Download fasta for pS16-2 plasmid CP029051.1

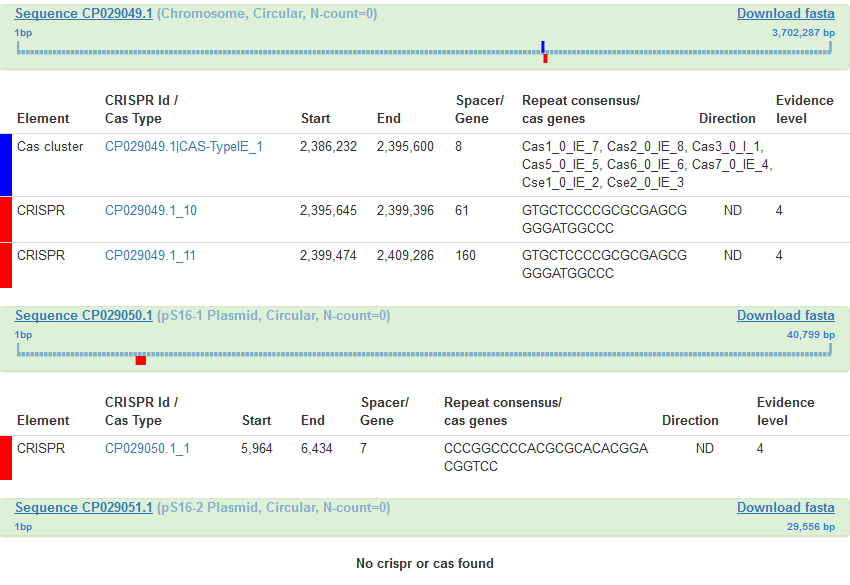point(785,507)
